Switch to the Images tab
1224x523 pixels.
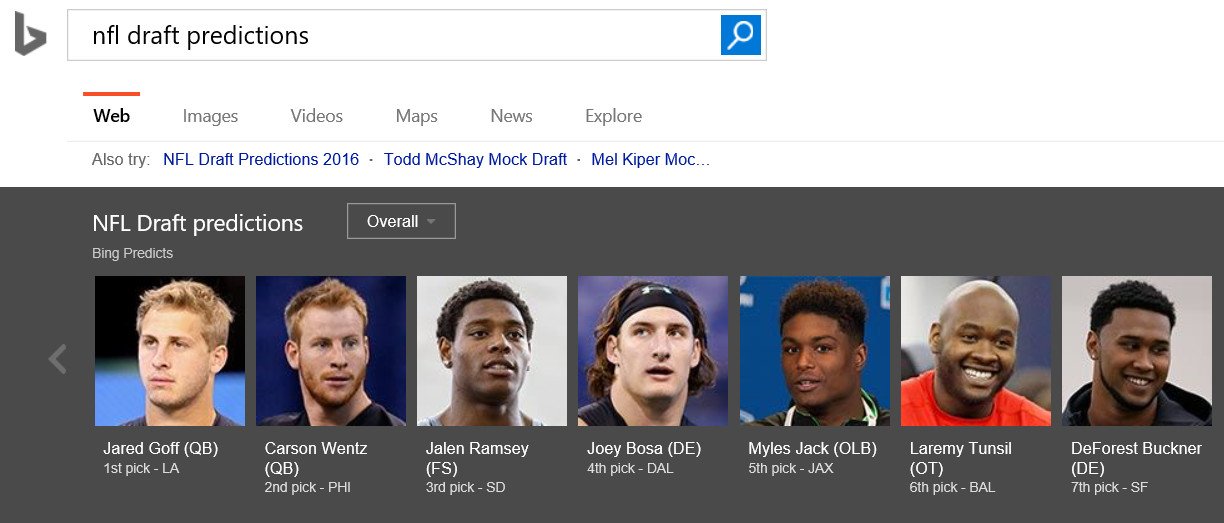point(210,116)
